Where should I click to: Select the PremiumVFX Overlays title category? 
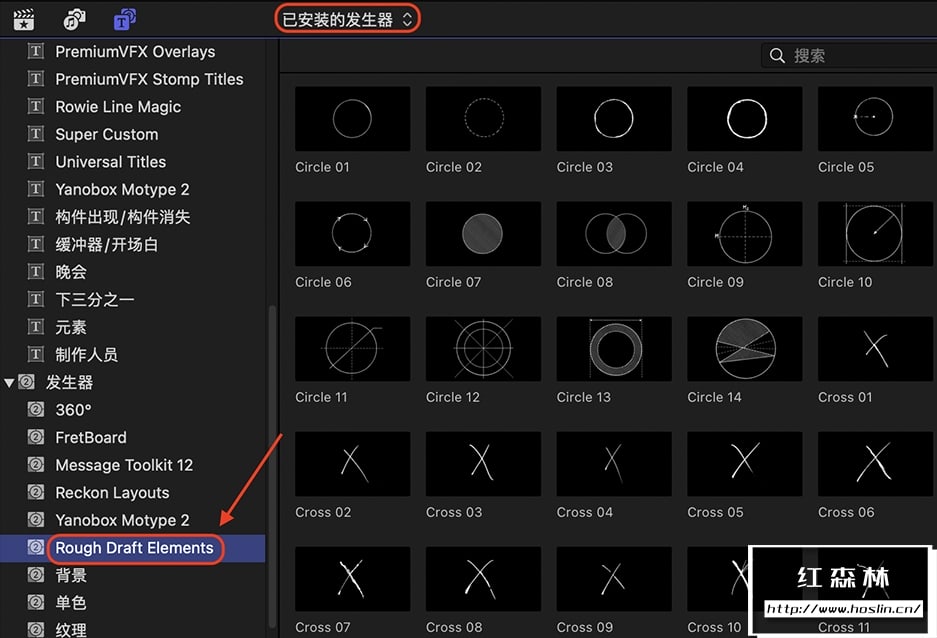[x=134, y=51]
